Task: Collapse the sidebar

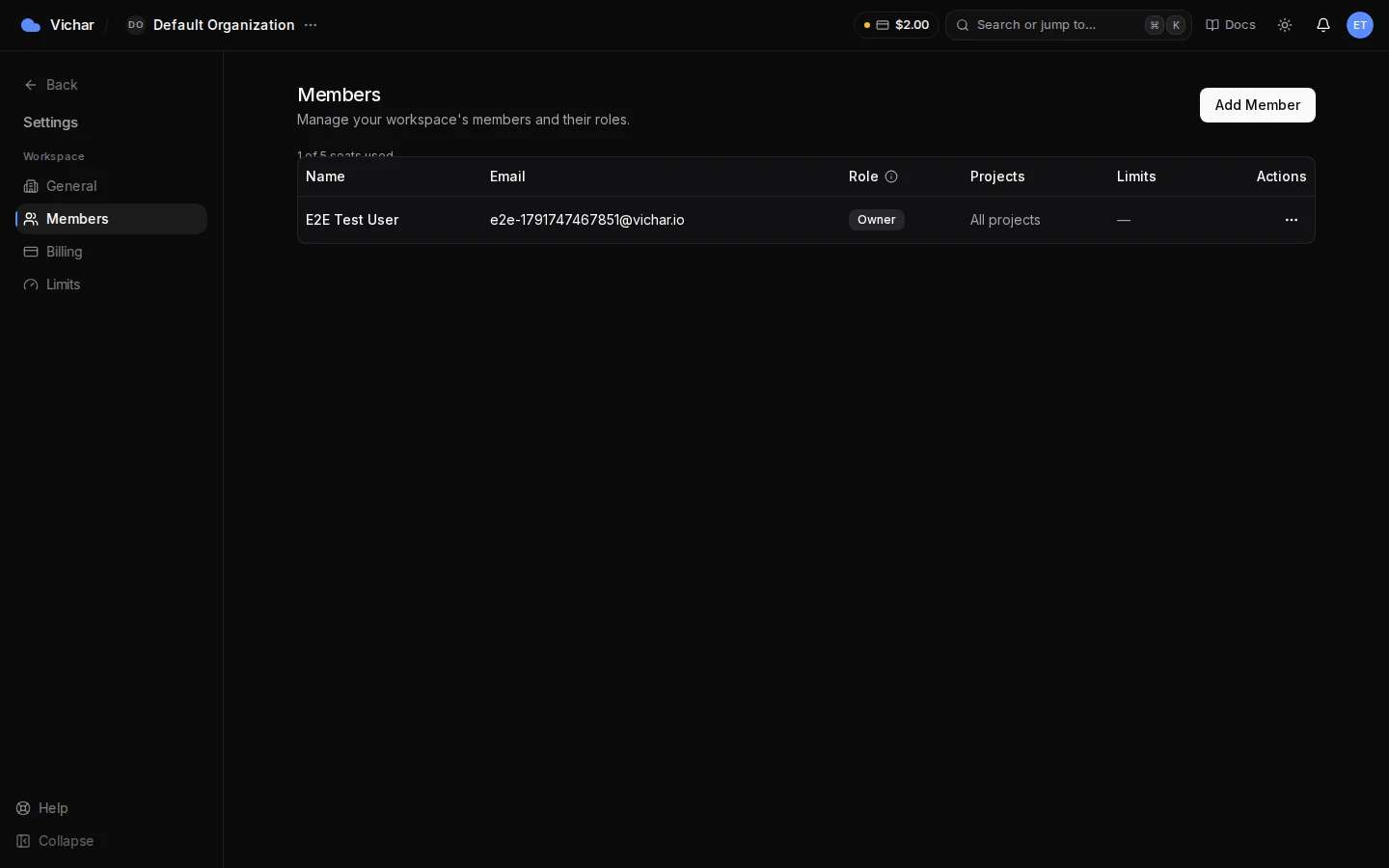Action: [55, 841]
